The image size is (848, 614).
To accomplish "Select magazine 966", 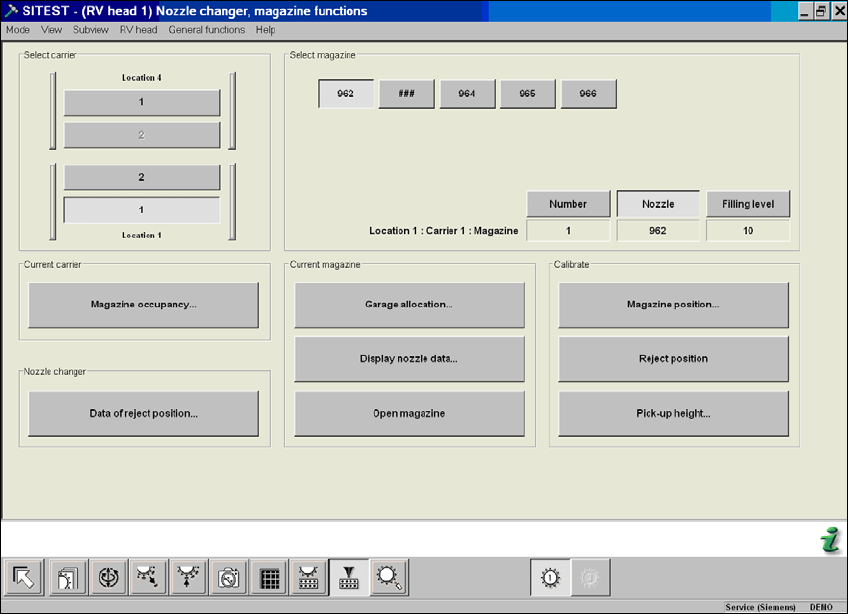I will 588,94.
